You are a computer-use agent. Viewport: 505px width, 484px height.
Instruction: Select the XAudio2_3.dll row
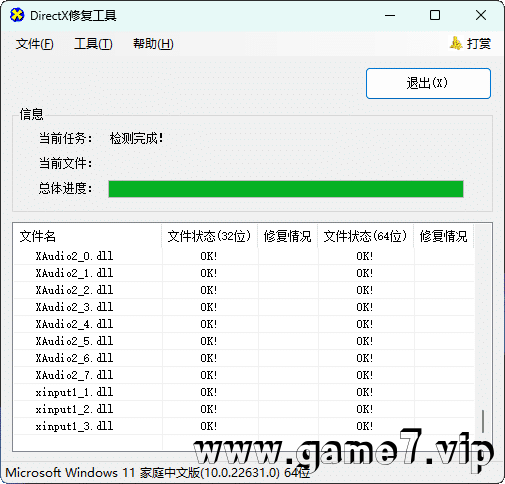(244, 307)
